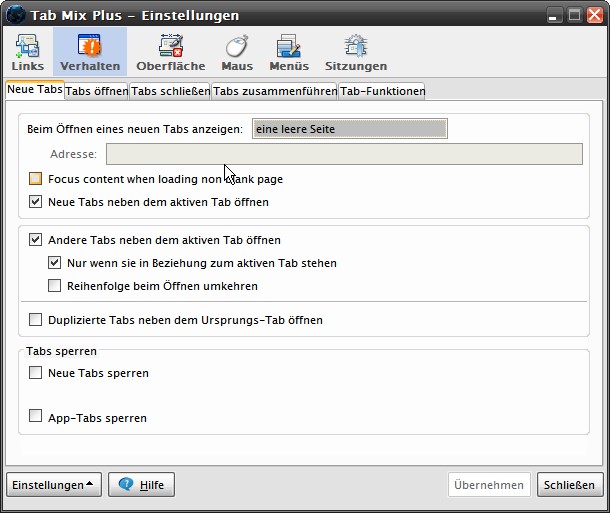Minimize the Einstellungen window
610x513 pixels.
[x=554, y=15]
